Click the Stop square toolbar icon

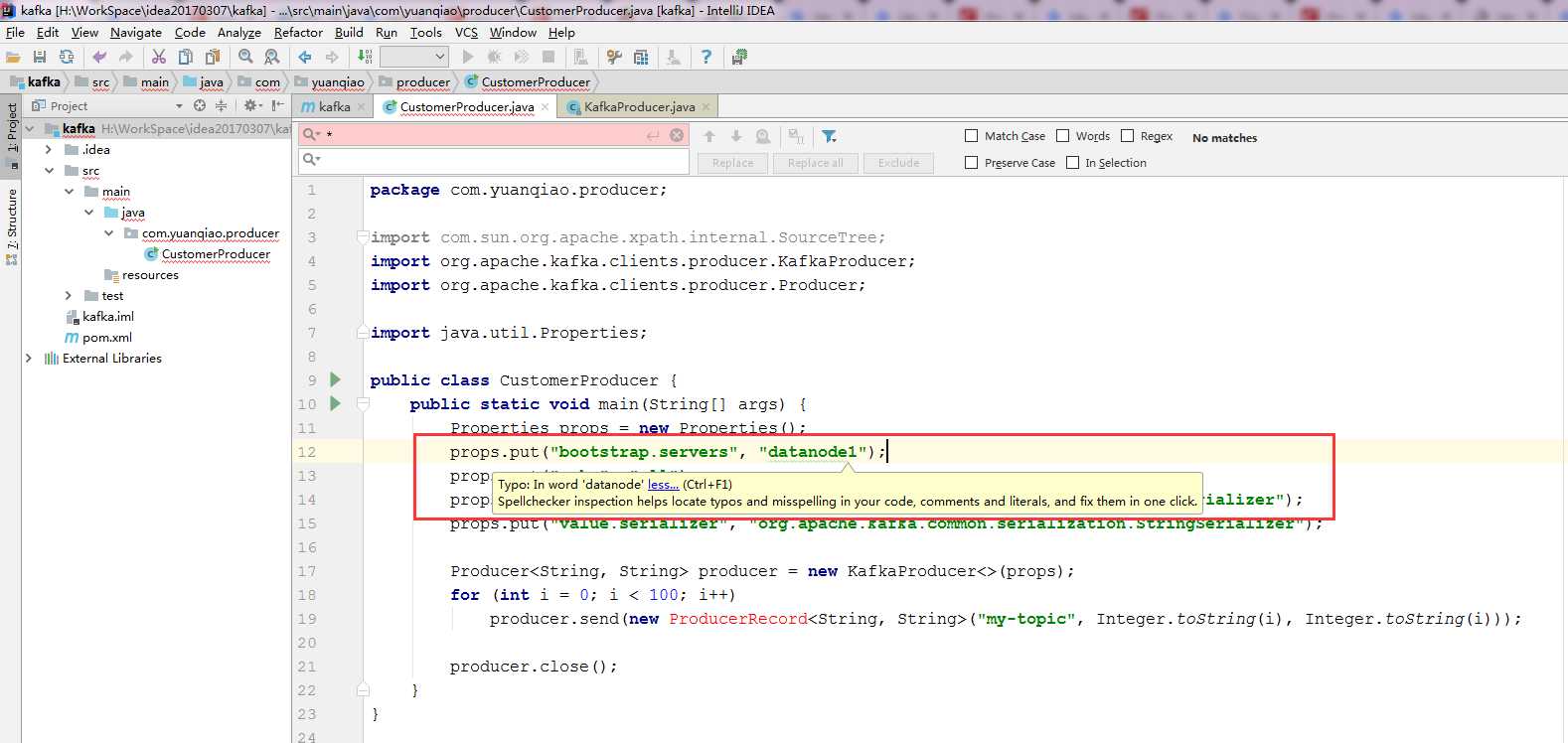pyautogui.click(x=548, y=58)
